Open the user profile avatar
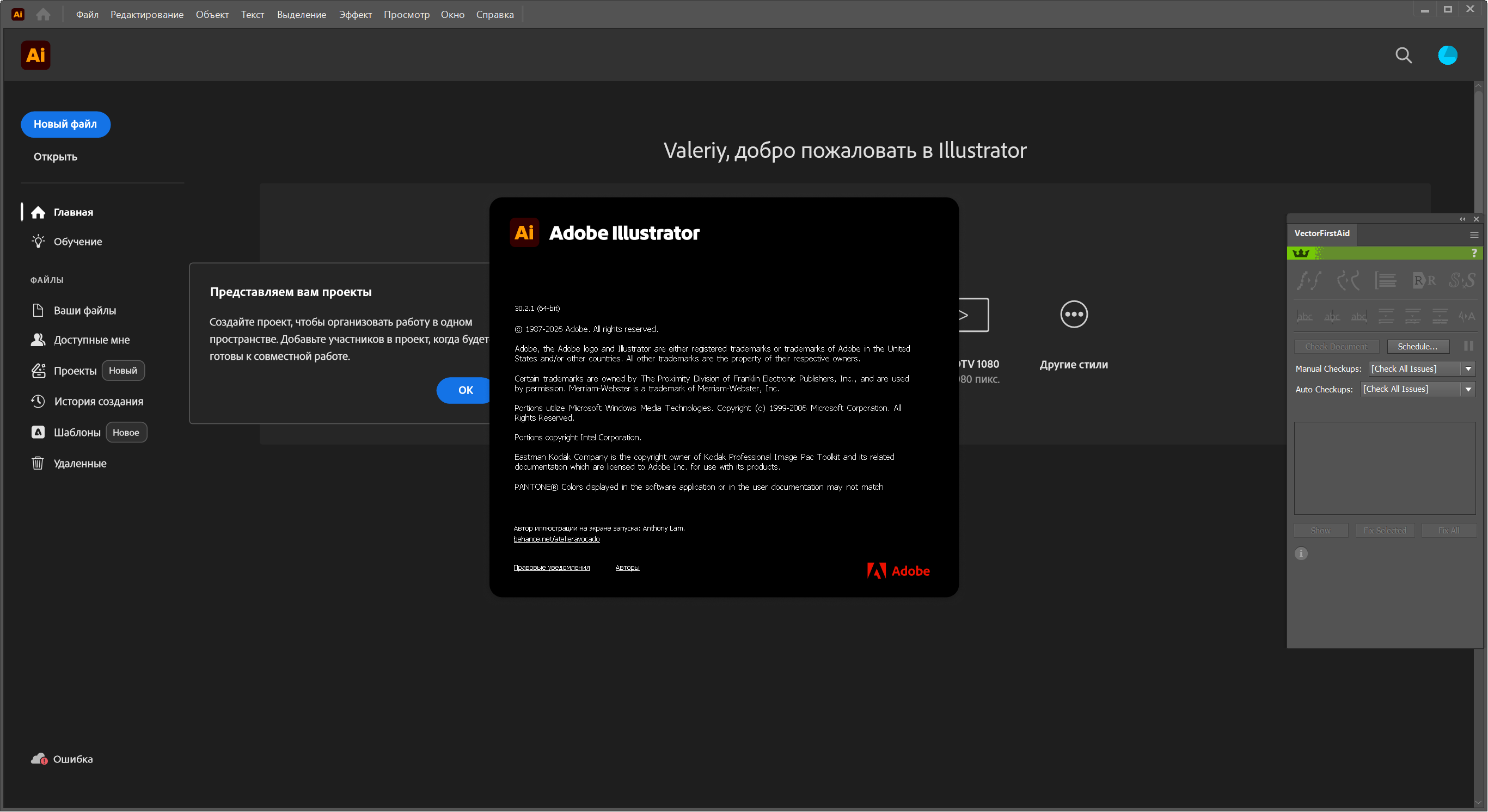This screenshot has height=812, width=1488. tap(1447, 56)
